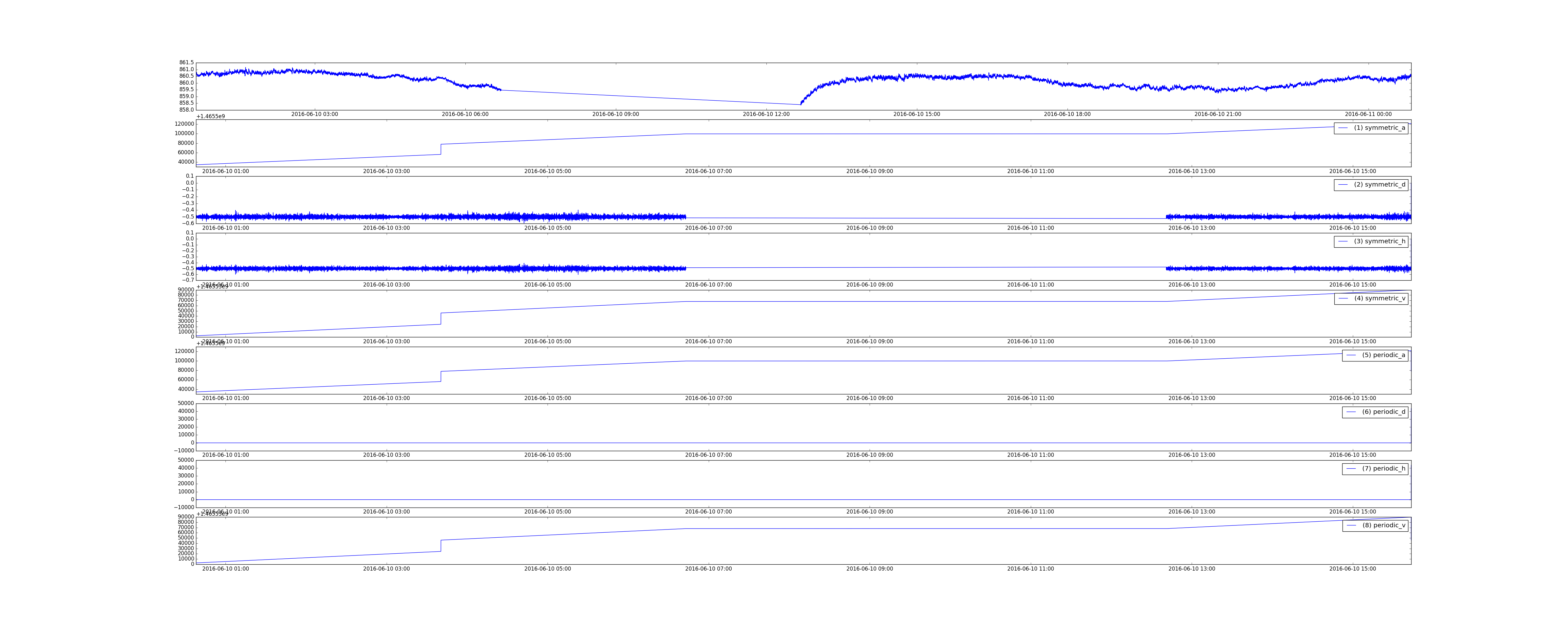Click 03:00 tick label below periodic_d plot
The height and width of the screenshot is (627, 1568).
(x=387, y=455)
